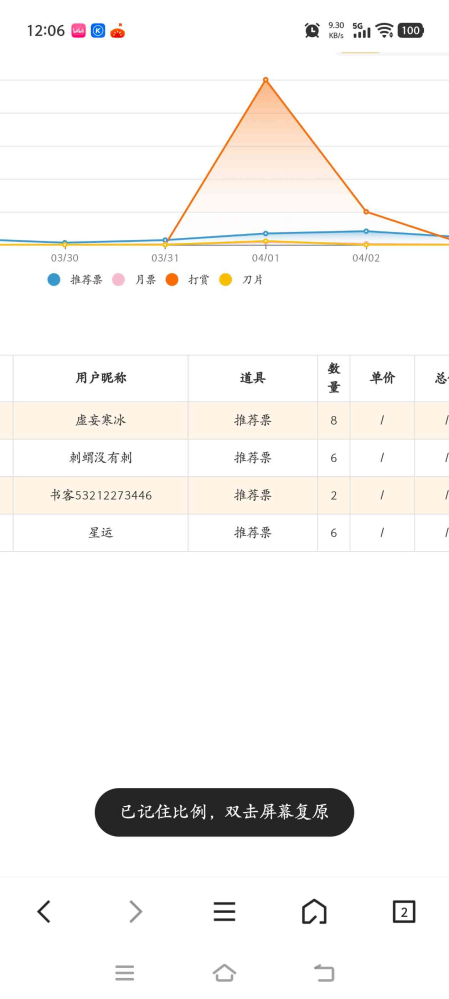Toggle the 月票 legend series
449x999 pixels.
coord(134,280)
